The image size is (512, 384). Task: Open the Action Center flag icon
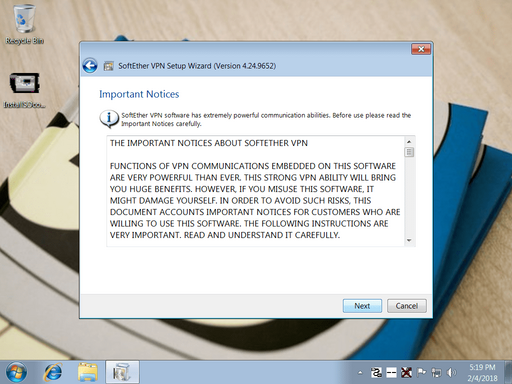[x=421, y=372]
